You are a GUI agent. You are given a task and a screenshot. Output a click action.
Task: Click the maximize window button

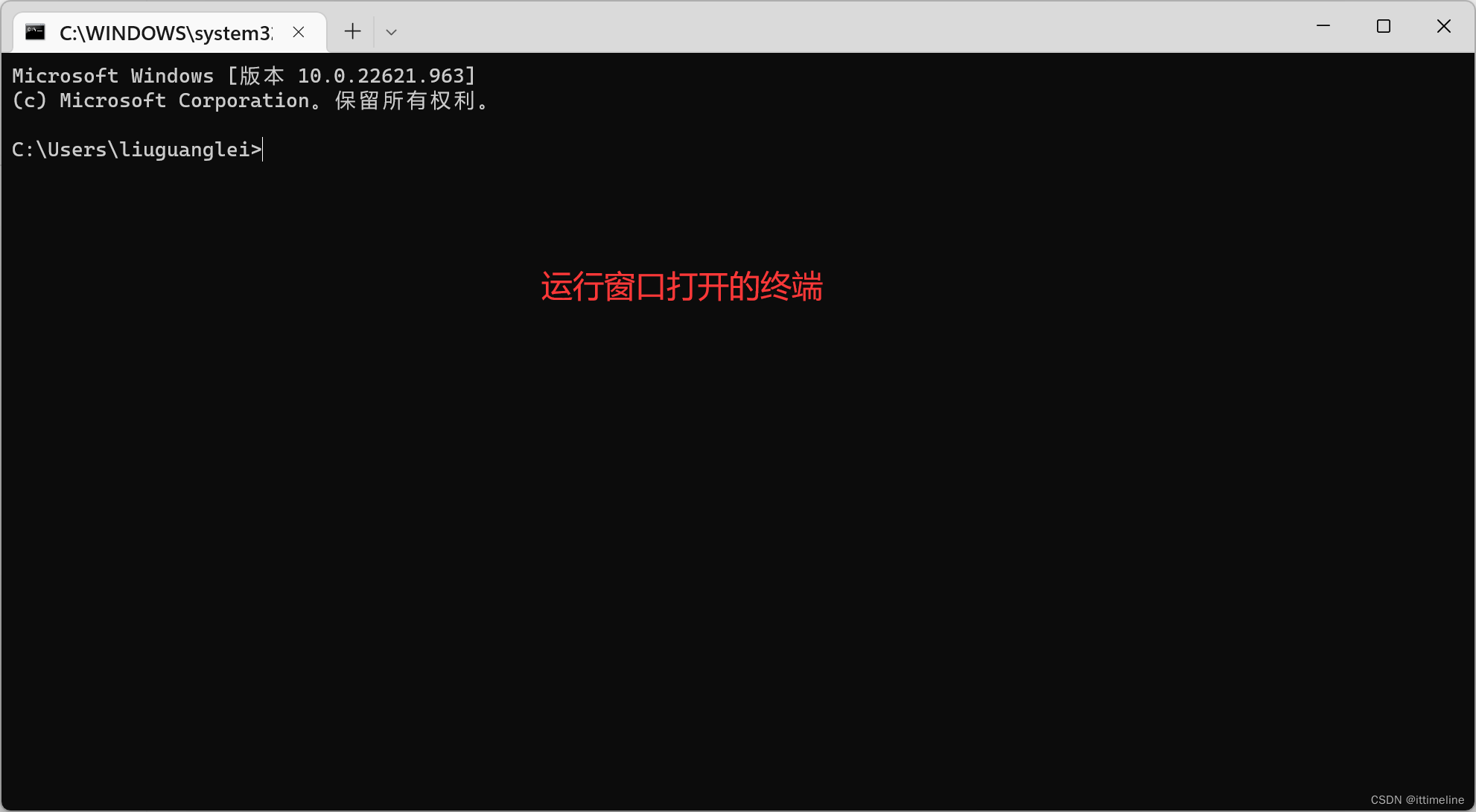click(x=1382, y=25)
